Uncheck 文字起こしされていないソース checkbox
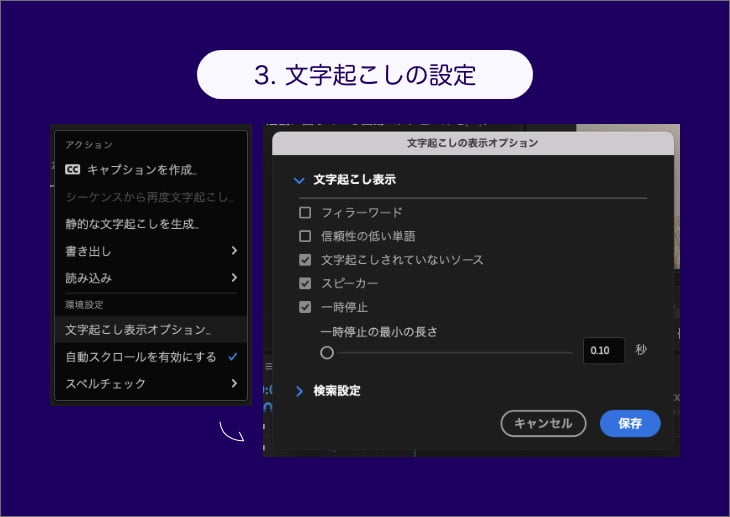This screenshot has width=730, height=517. (305, 260)
